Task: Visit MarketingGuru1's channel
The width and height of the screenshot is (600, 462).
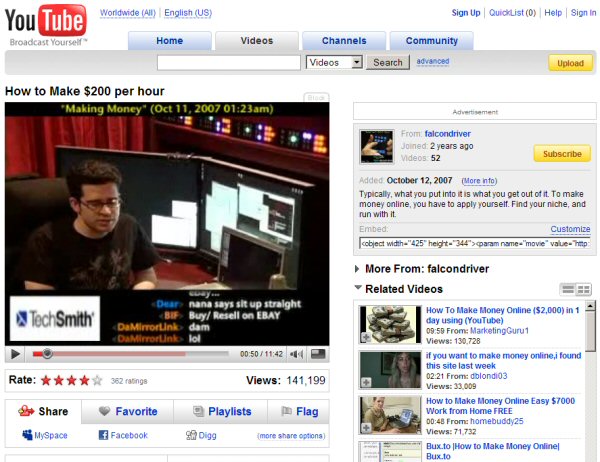Action: 499,331
